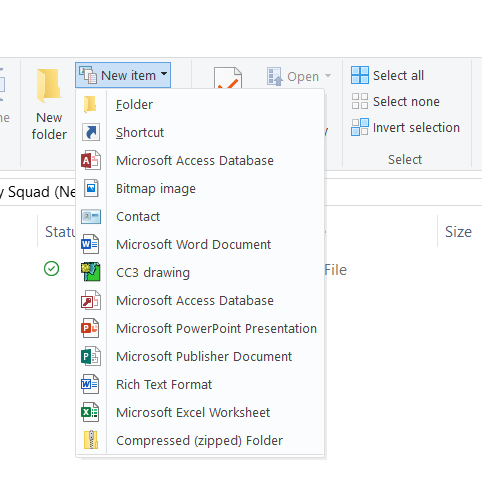Open the Open button dropdown arrow
This screenshot has width=482, height=480.
click(x=328, y=76)
